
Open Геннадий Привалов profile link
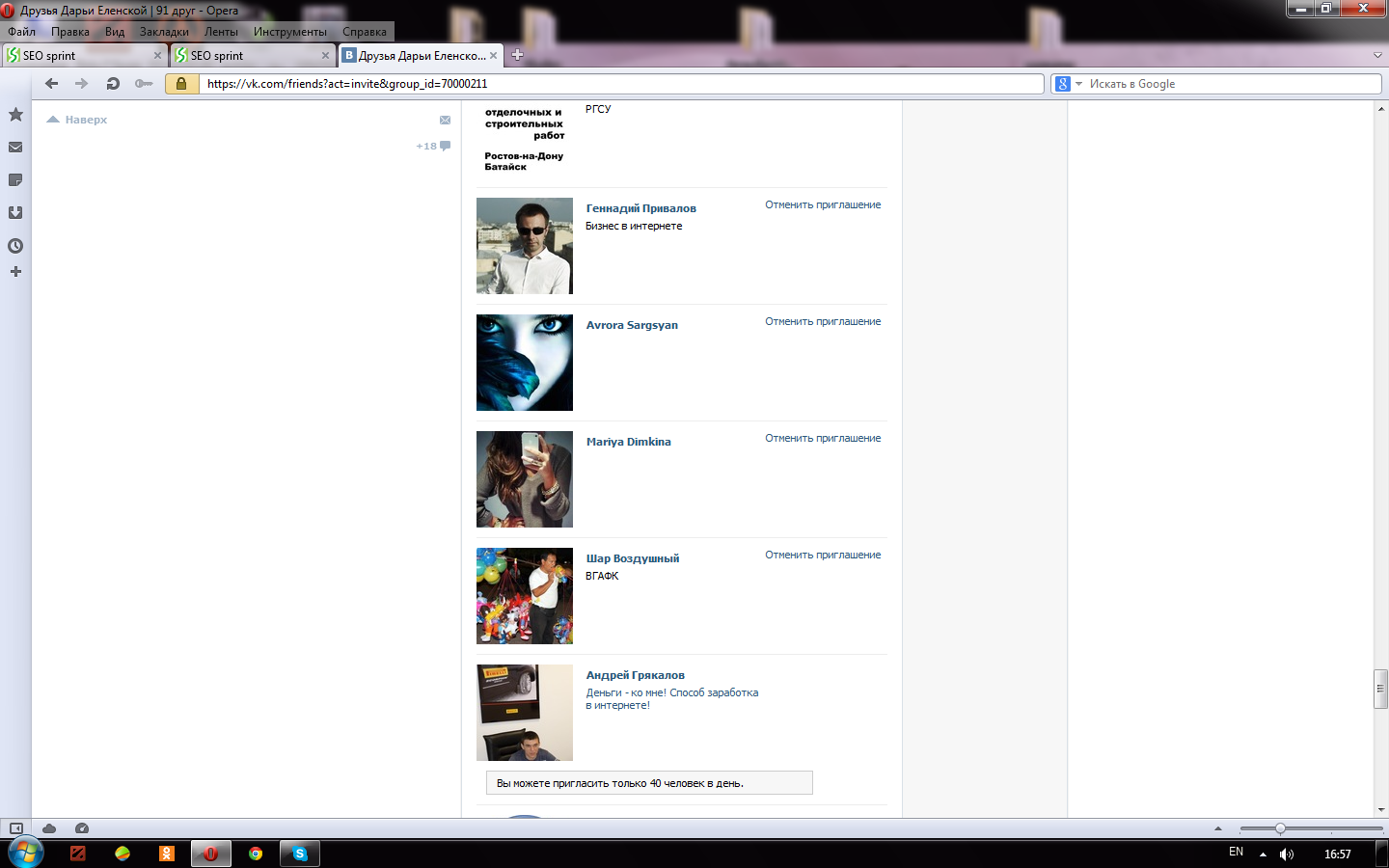coord(641,208)
